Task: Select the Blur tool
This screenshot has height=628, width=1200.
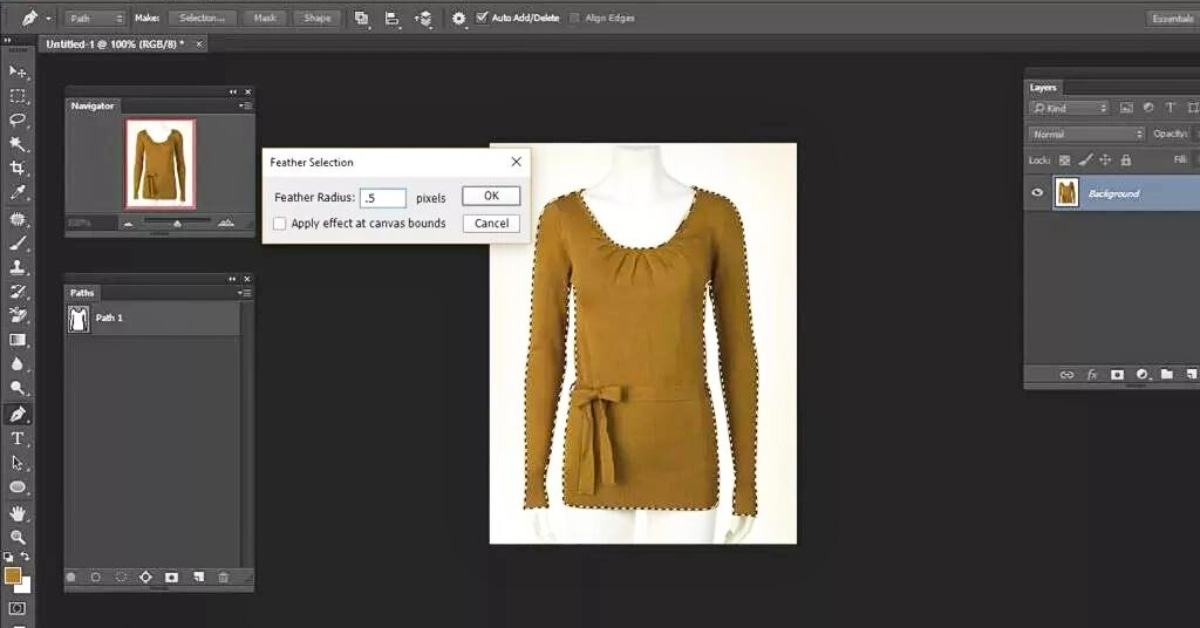Action: [17, 365]
